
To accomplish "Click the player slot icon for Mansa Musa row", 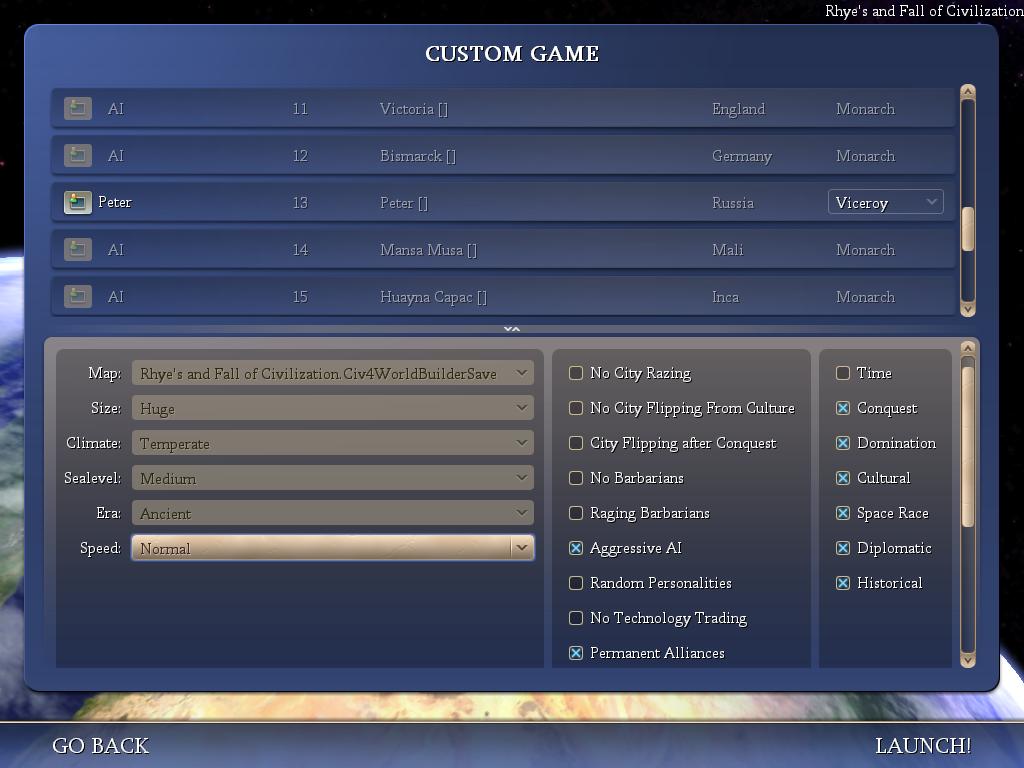I will pos(78,249).
